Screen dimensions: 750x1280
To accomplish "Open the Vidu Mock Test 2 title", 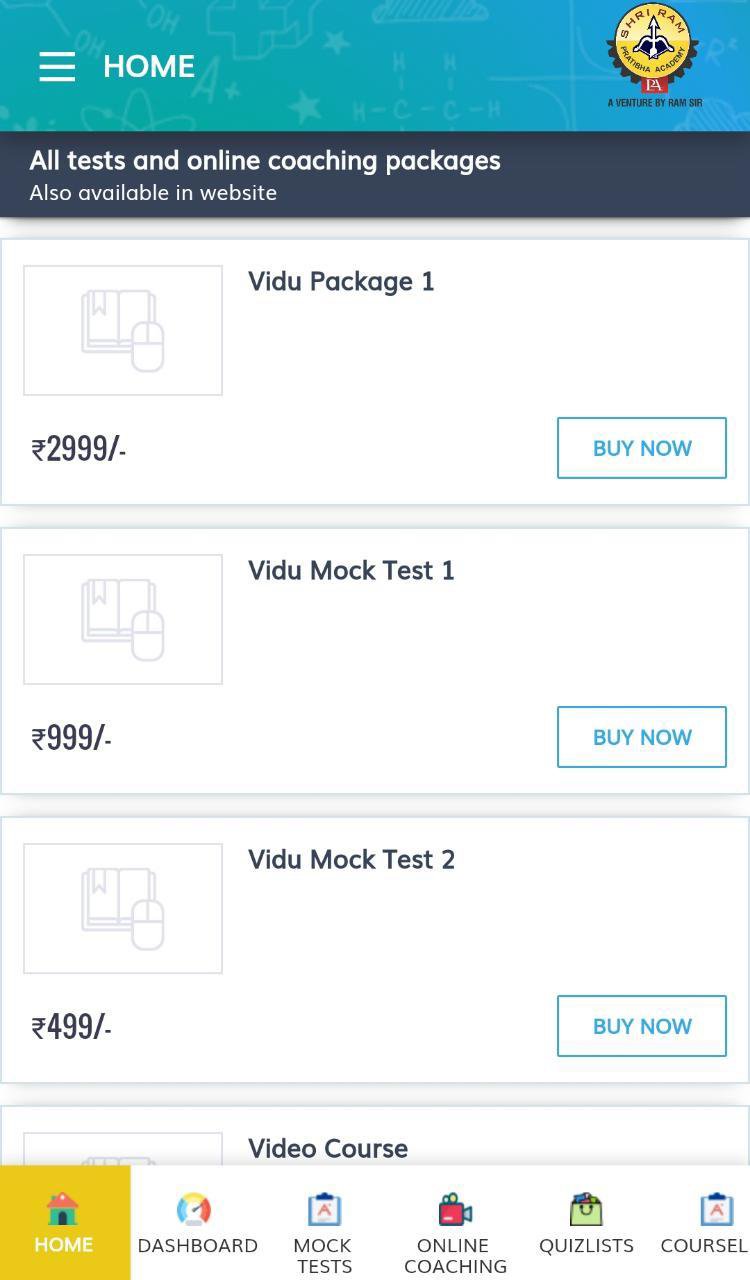I will tap(351, 860).
